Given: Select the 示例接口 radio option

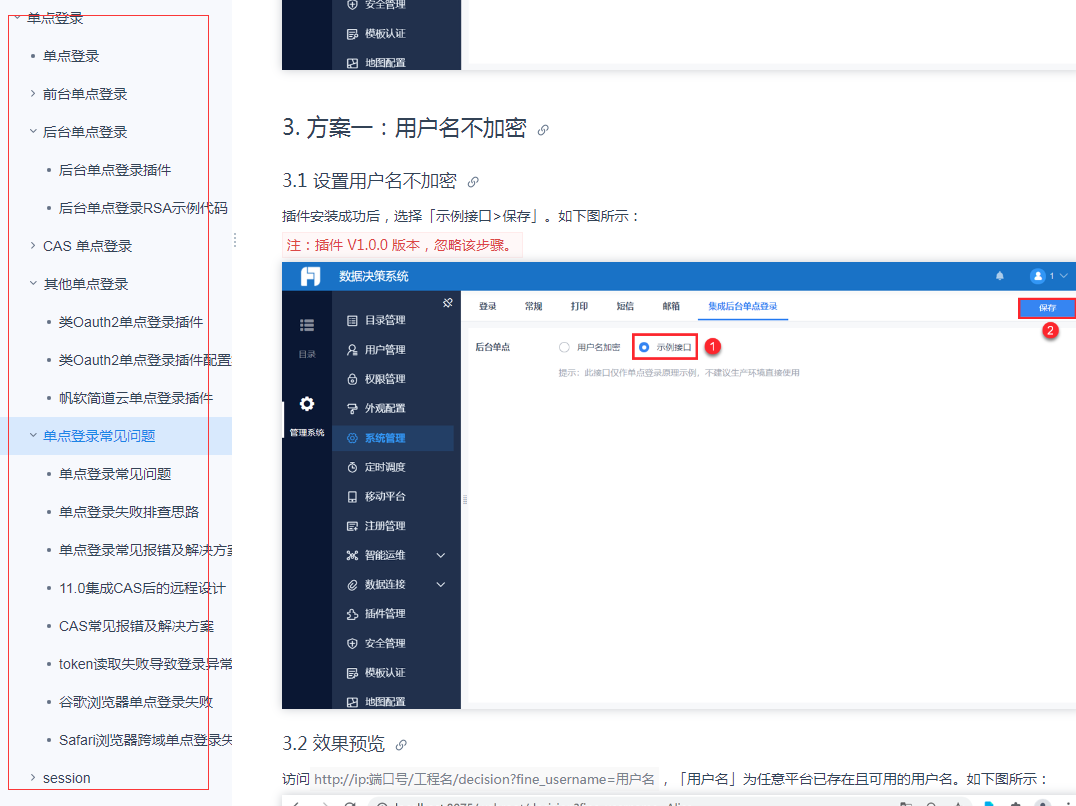Looking at the screenshot, I should [644, 347].
